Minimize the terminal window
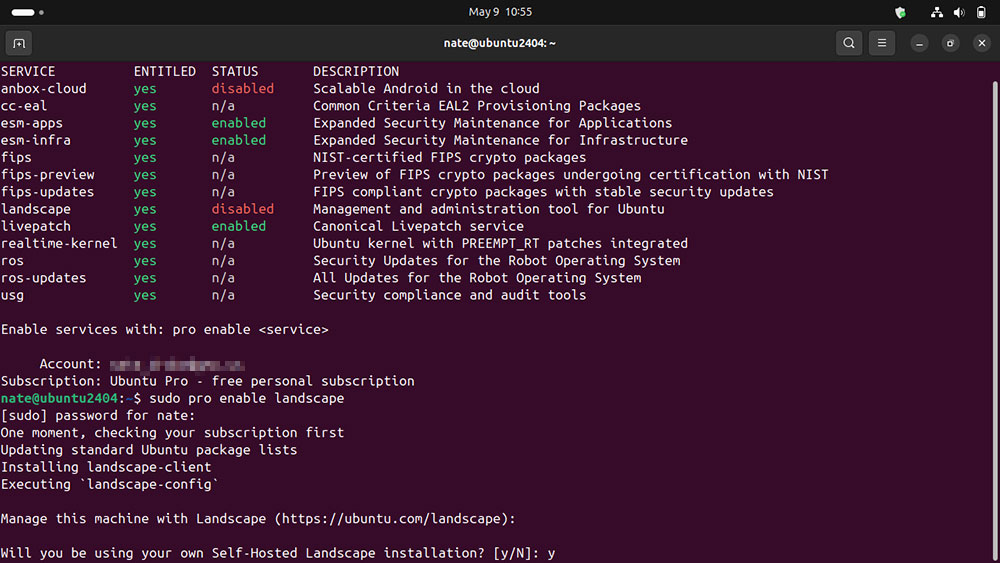Image resolution: width=1000 pixels, height=563 pixels. [x=919, y=43]
